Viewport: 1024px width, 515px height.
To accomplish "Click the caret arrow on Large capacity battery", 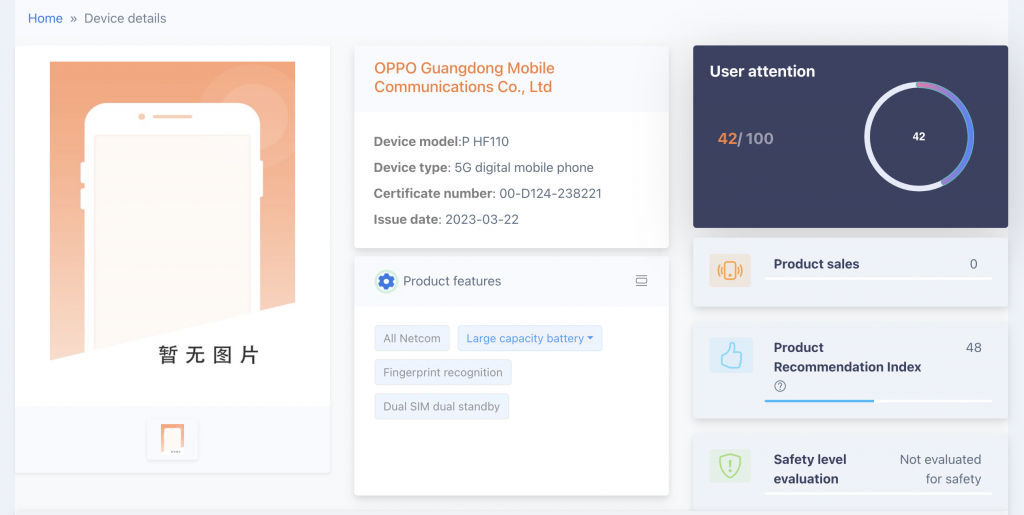I will (x=590, y=338).
